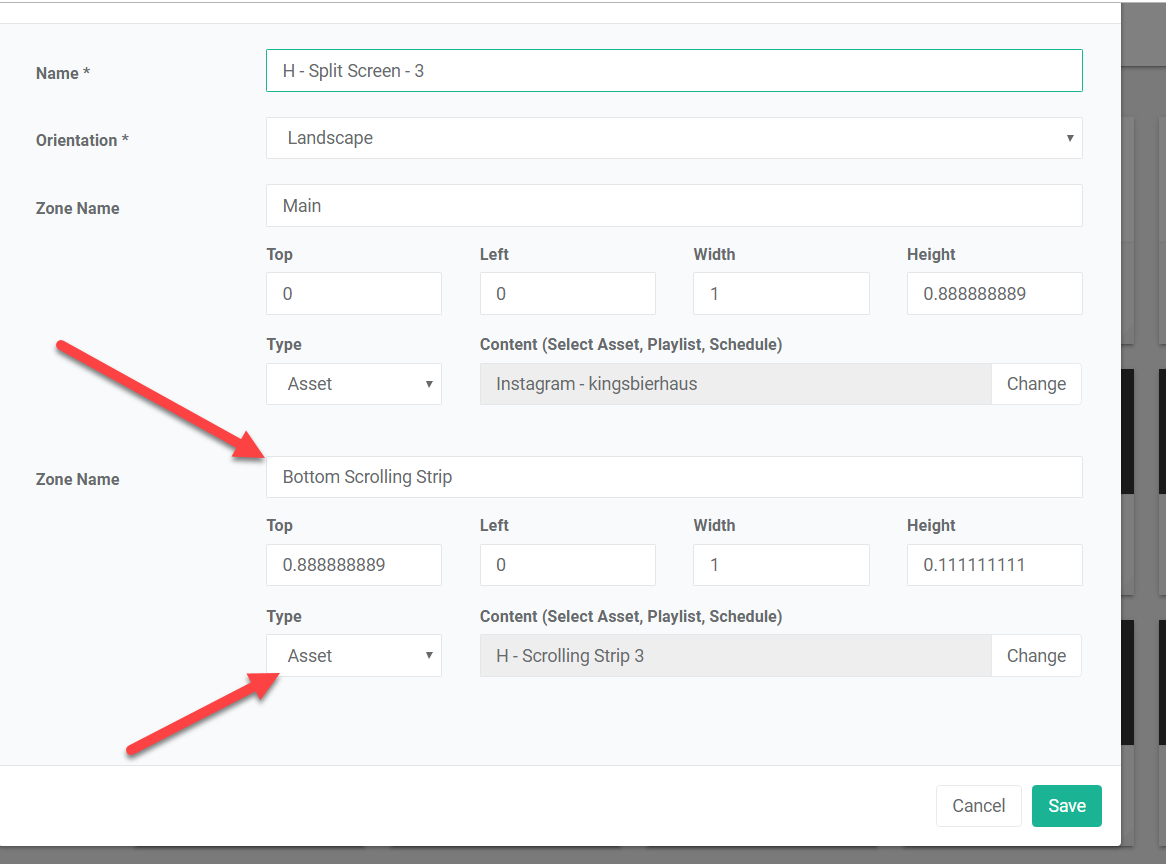Click the Left field of Bottom Scrolling Strip zone

[567, 565]
